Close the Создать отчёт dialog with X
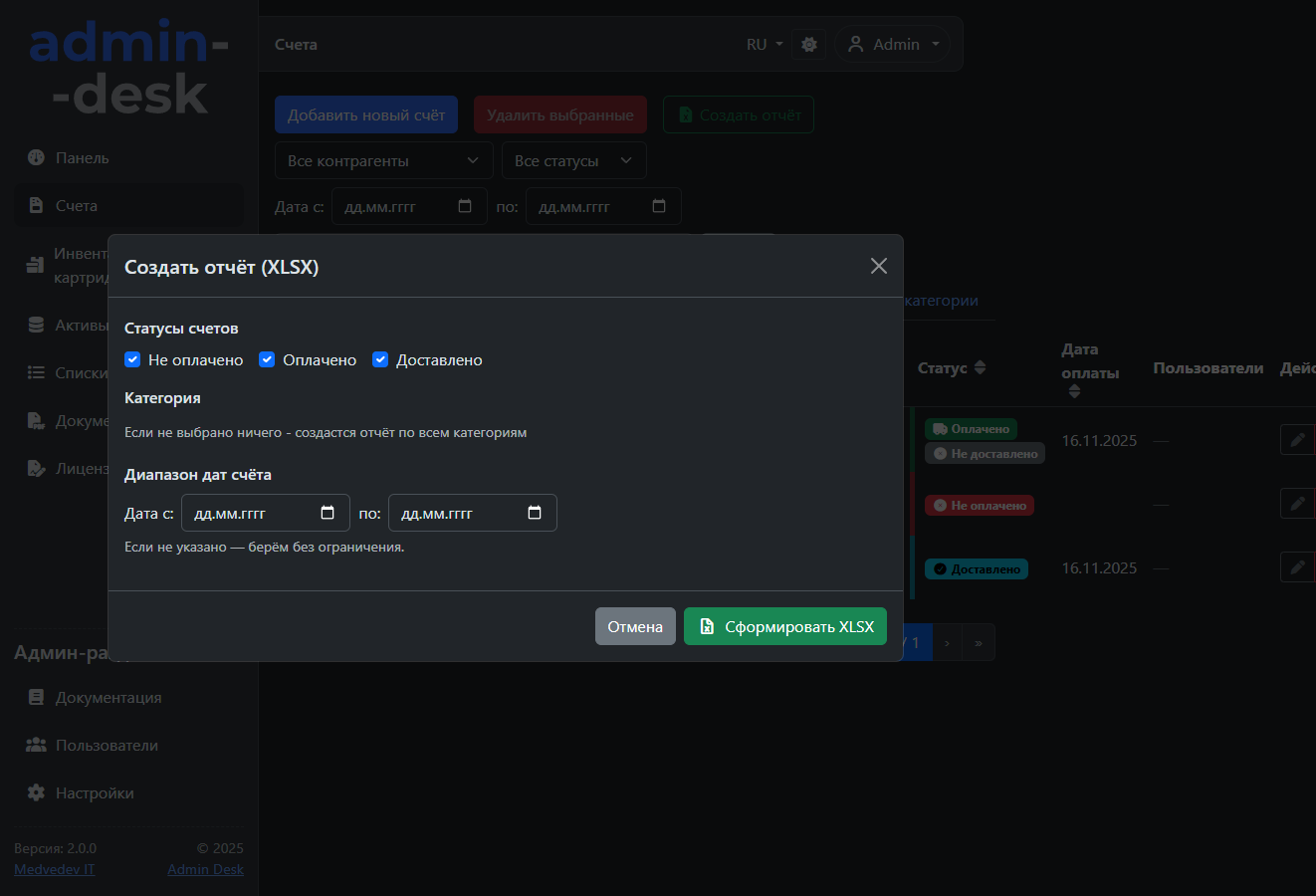 878,266
